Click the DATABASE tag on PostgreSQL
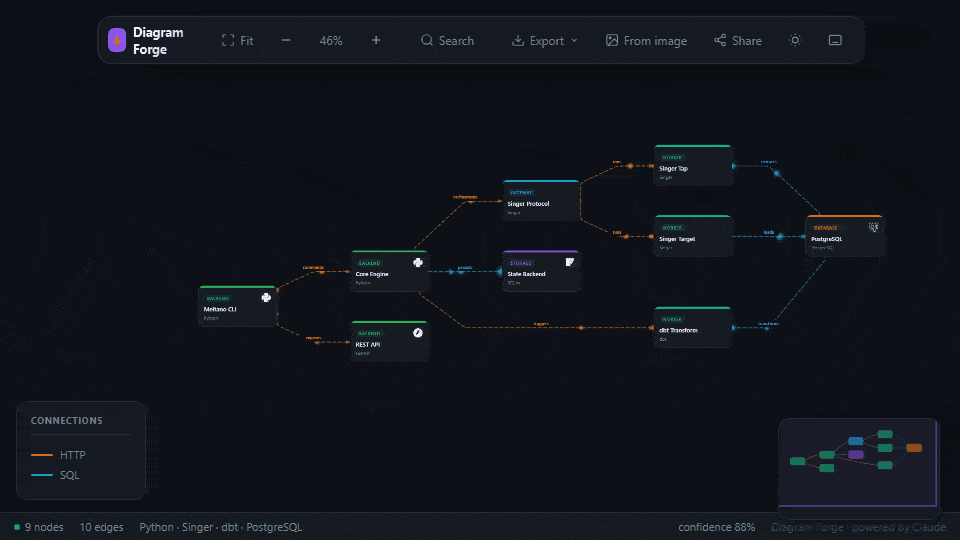 [825, 228]
